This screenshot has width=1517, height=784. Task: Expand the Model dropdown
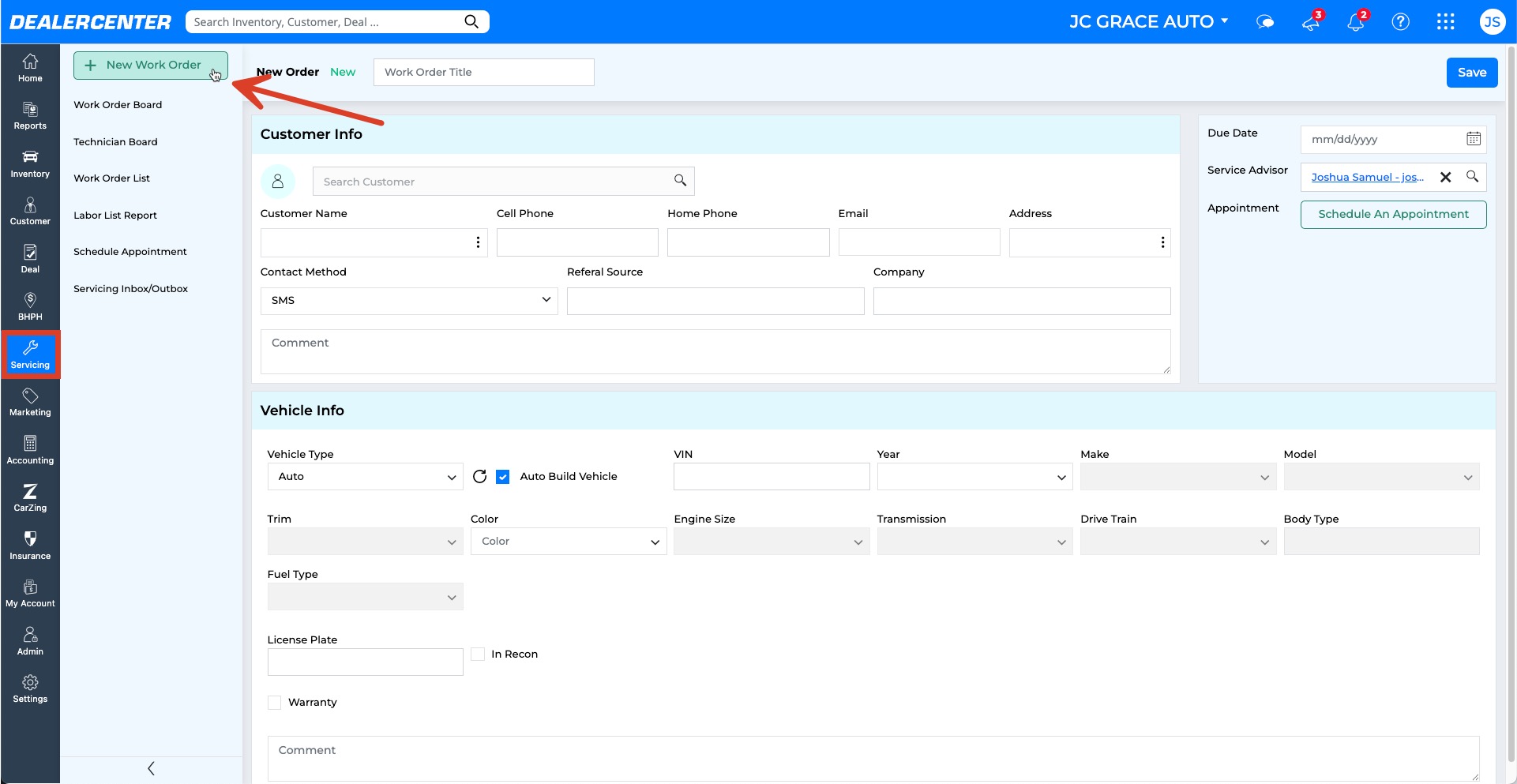pyautogui.click(x=1381, y=477)
